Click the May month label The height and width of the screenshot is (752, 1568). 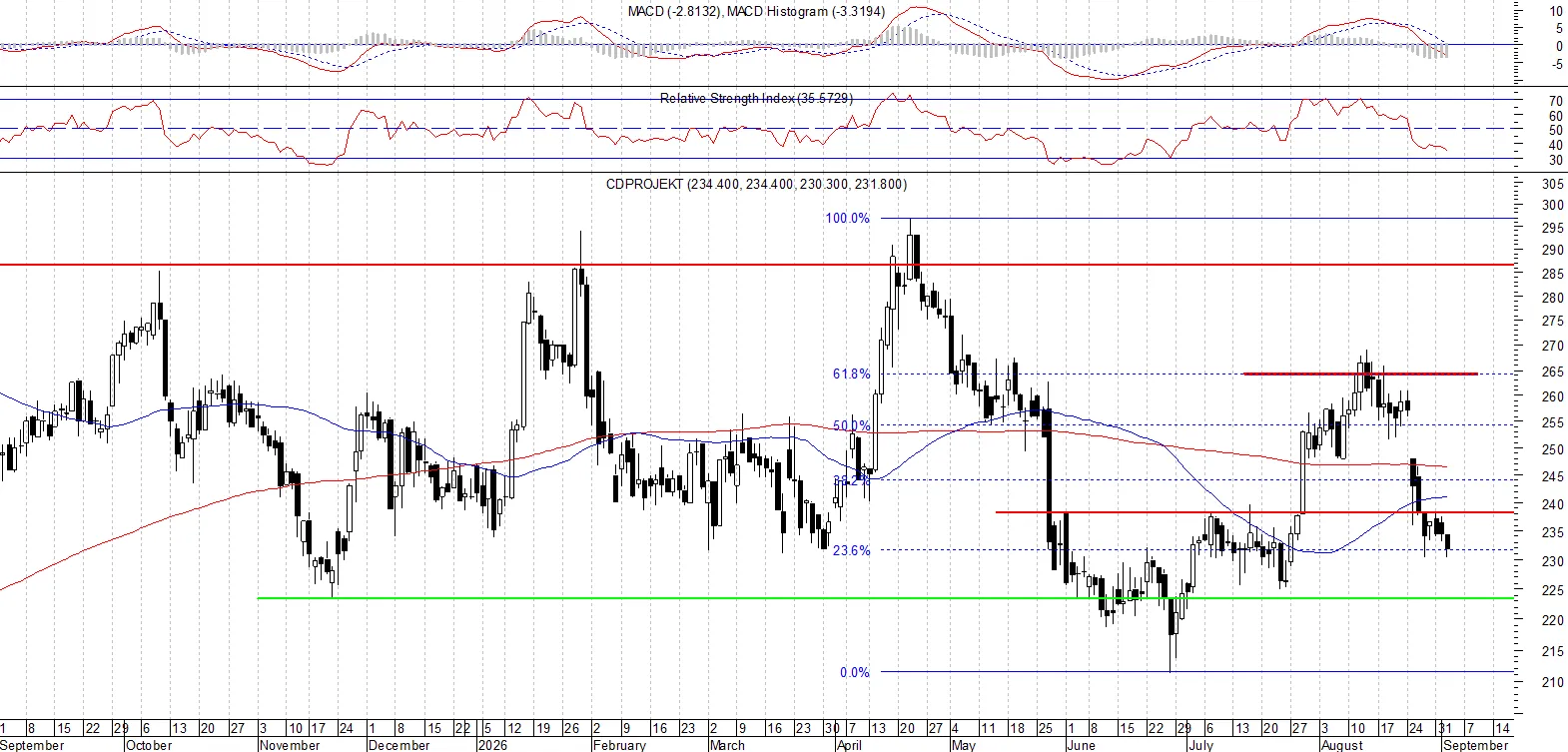(963, 745)
